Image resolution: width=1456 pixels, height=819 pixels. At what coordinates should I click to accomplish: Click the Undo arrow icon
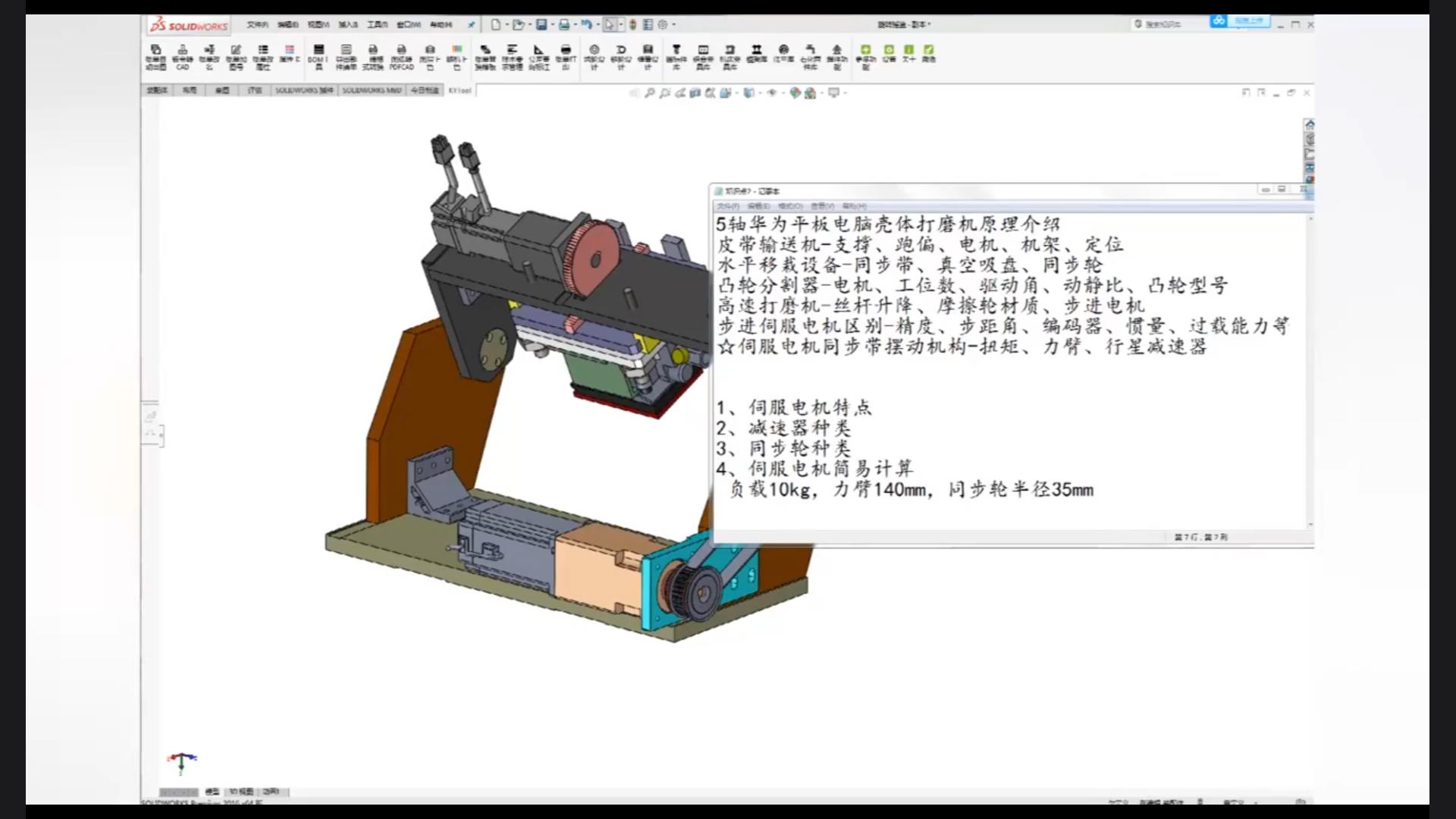pos(586,24)
